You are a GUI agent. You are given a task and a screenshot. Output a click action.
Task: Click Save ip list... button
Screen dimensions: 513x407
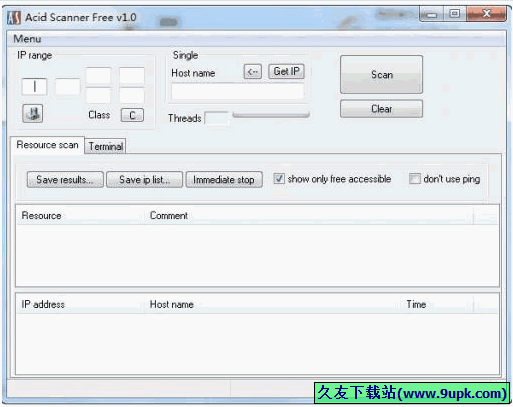click(x=144, y=180)
